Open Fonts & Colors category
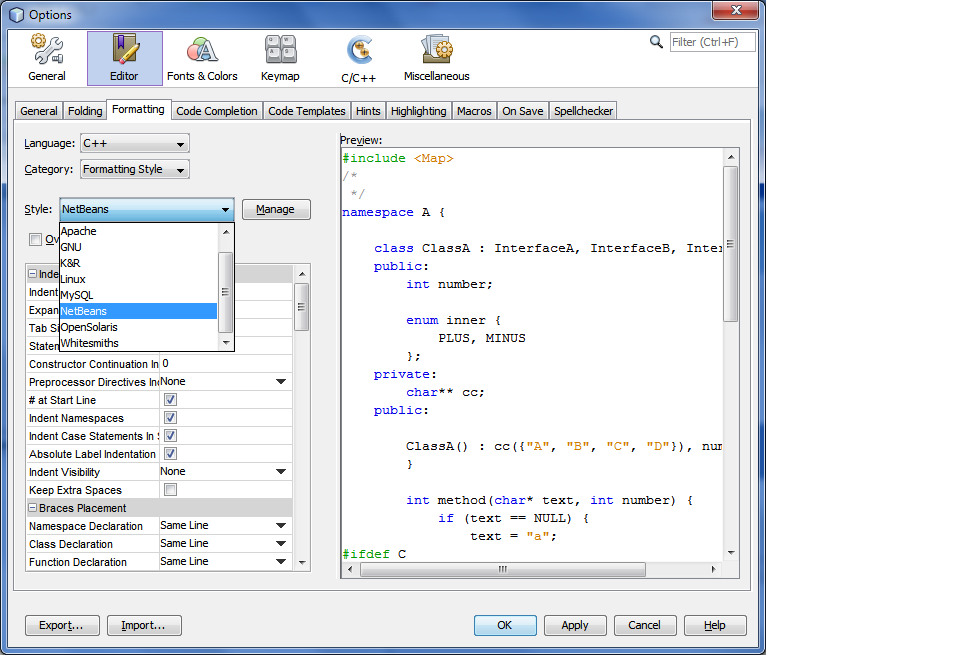 202,57
